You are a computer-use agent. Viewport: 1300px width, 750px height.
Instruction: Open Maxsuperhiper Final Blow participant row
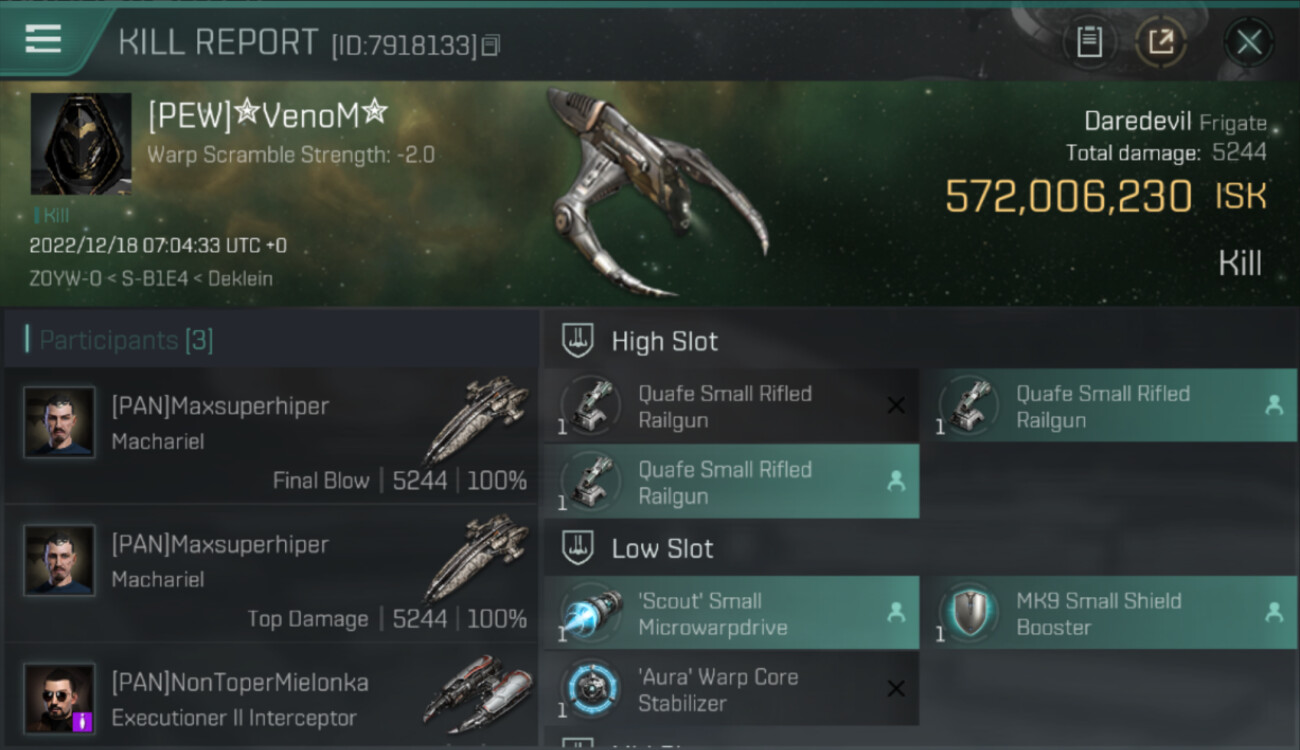(x=271, y=437)
